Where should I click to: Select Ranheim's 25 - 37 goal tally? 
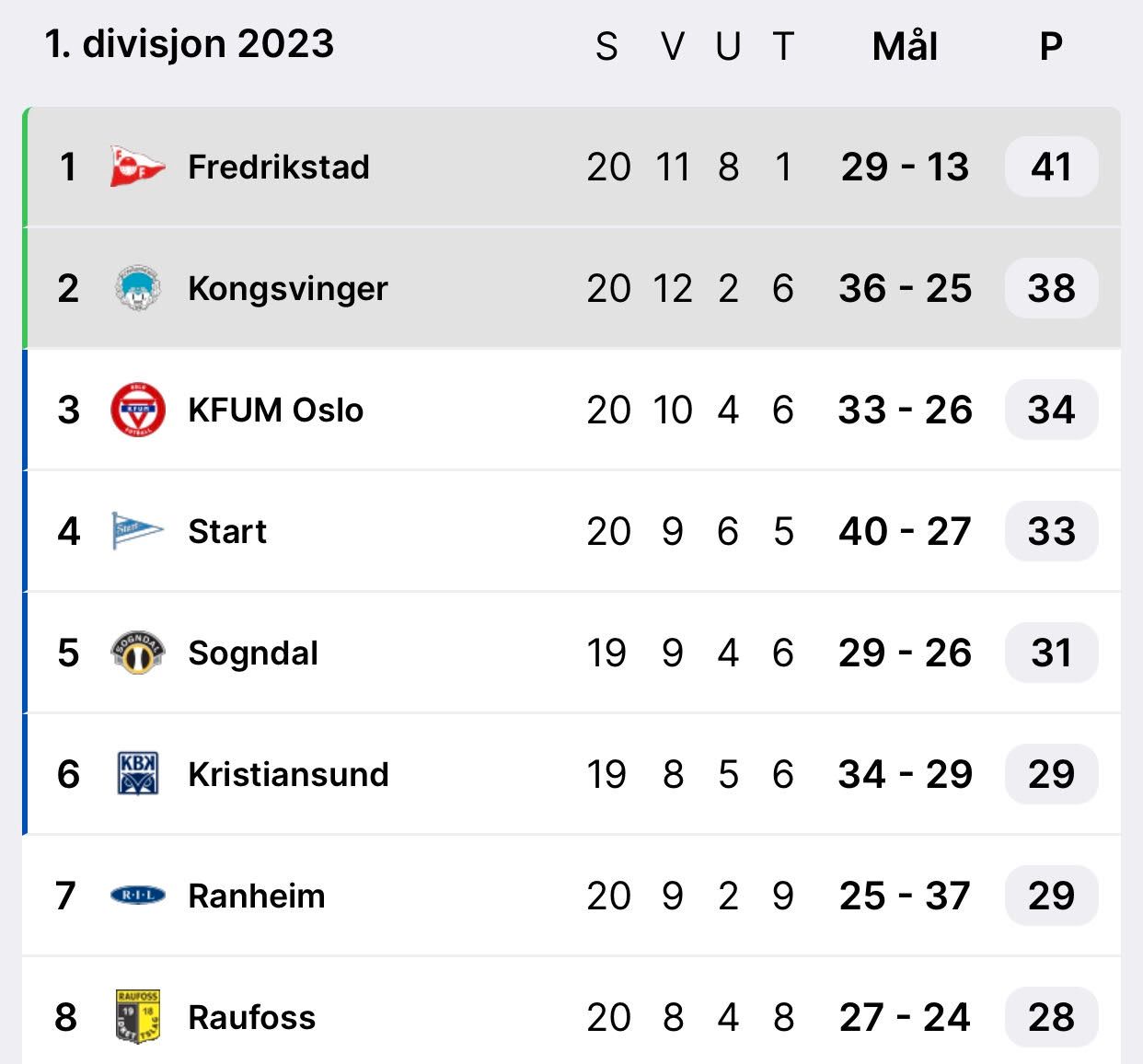click(x=905, y=896)
